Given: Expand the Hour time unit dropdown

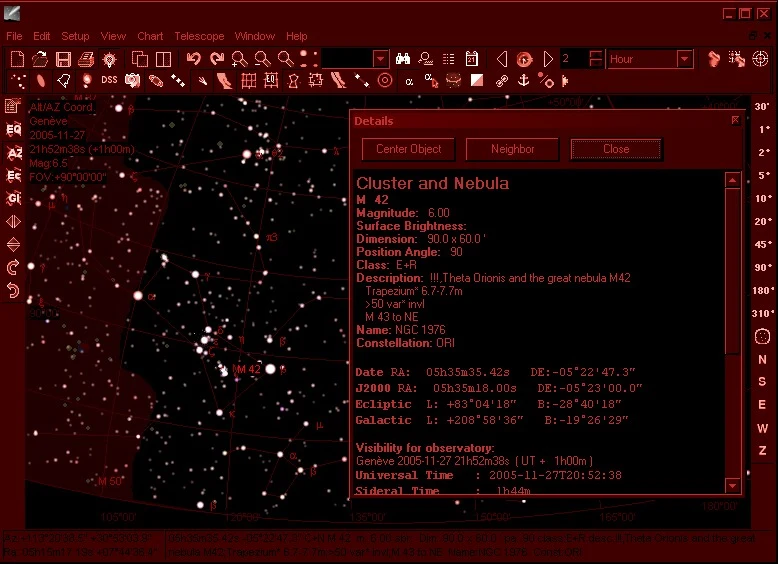Looking at the screenshot, I should click(x=685, y=59).
